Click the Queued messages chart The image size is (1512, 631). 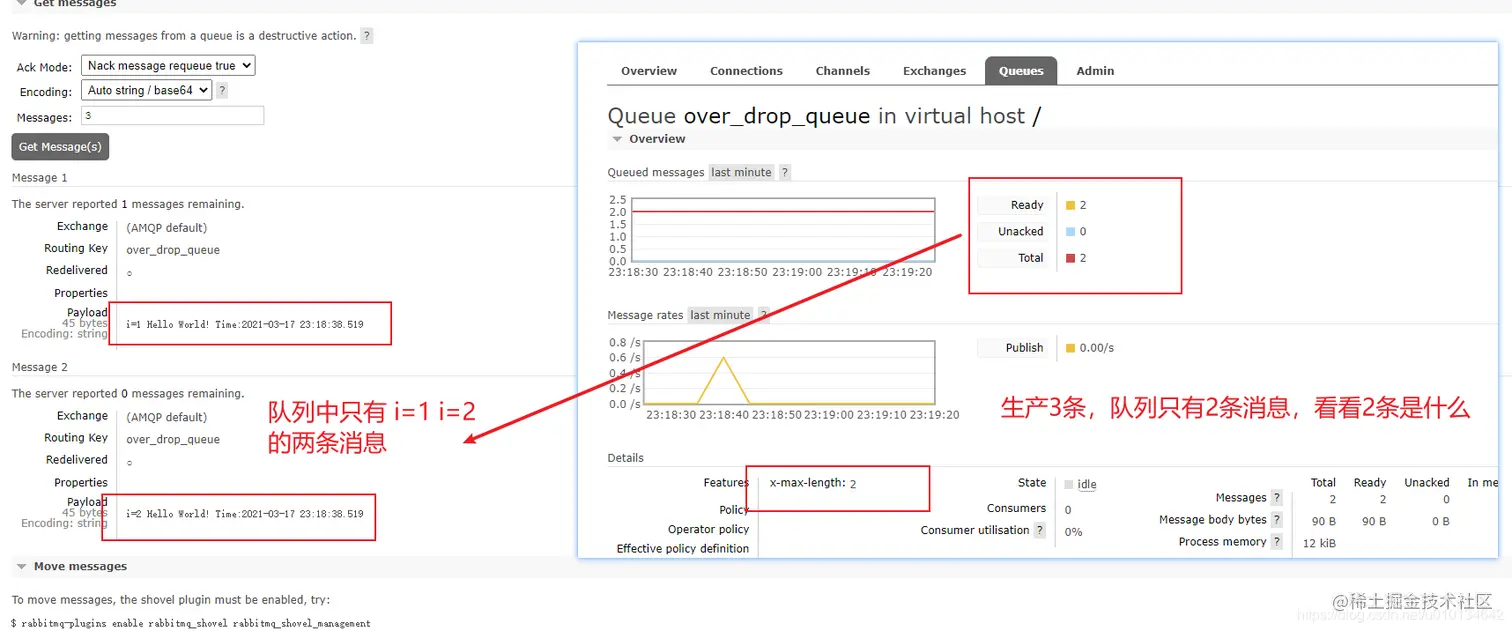[x=782, y=230]
